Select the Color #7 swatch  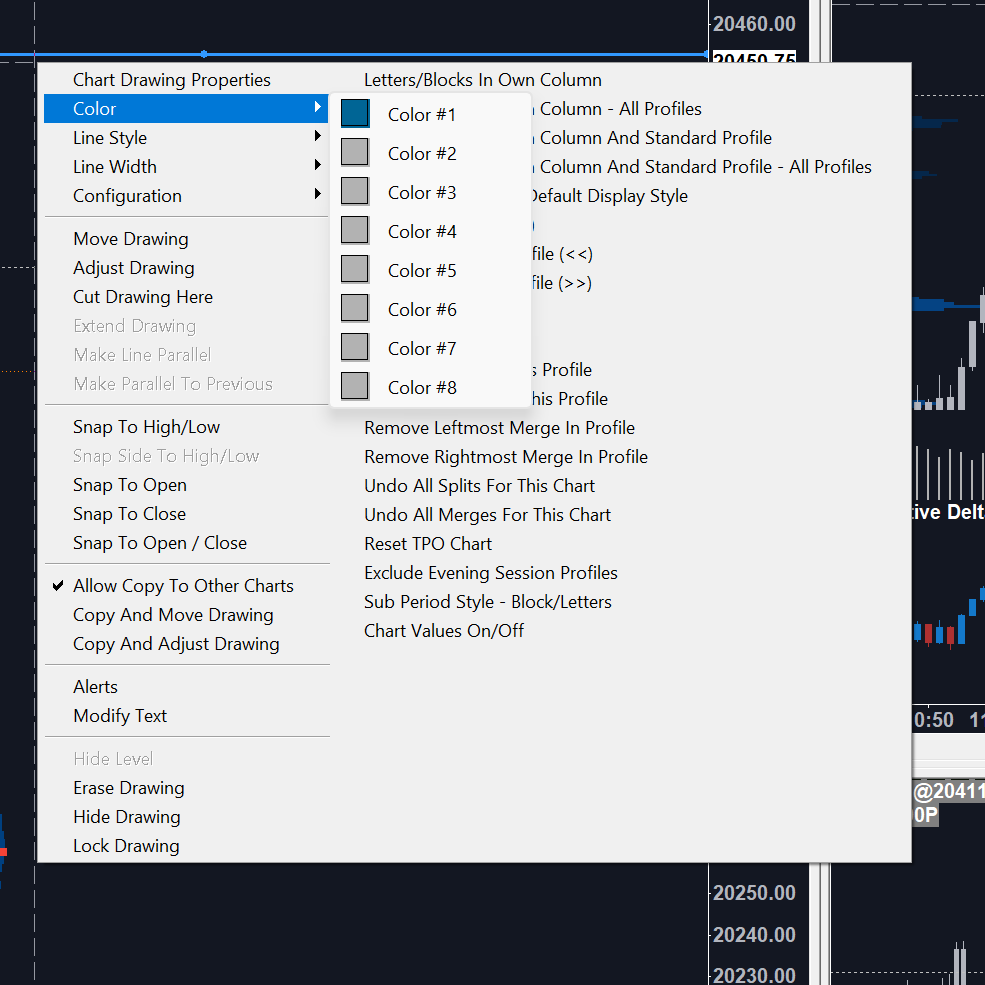click(355, 347)
